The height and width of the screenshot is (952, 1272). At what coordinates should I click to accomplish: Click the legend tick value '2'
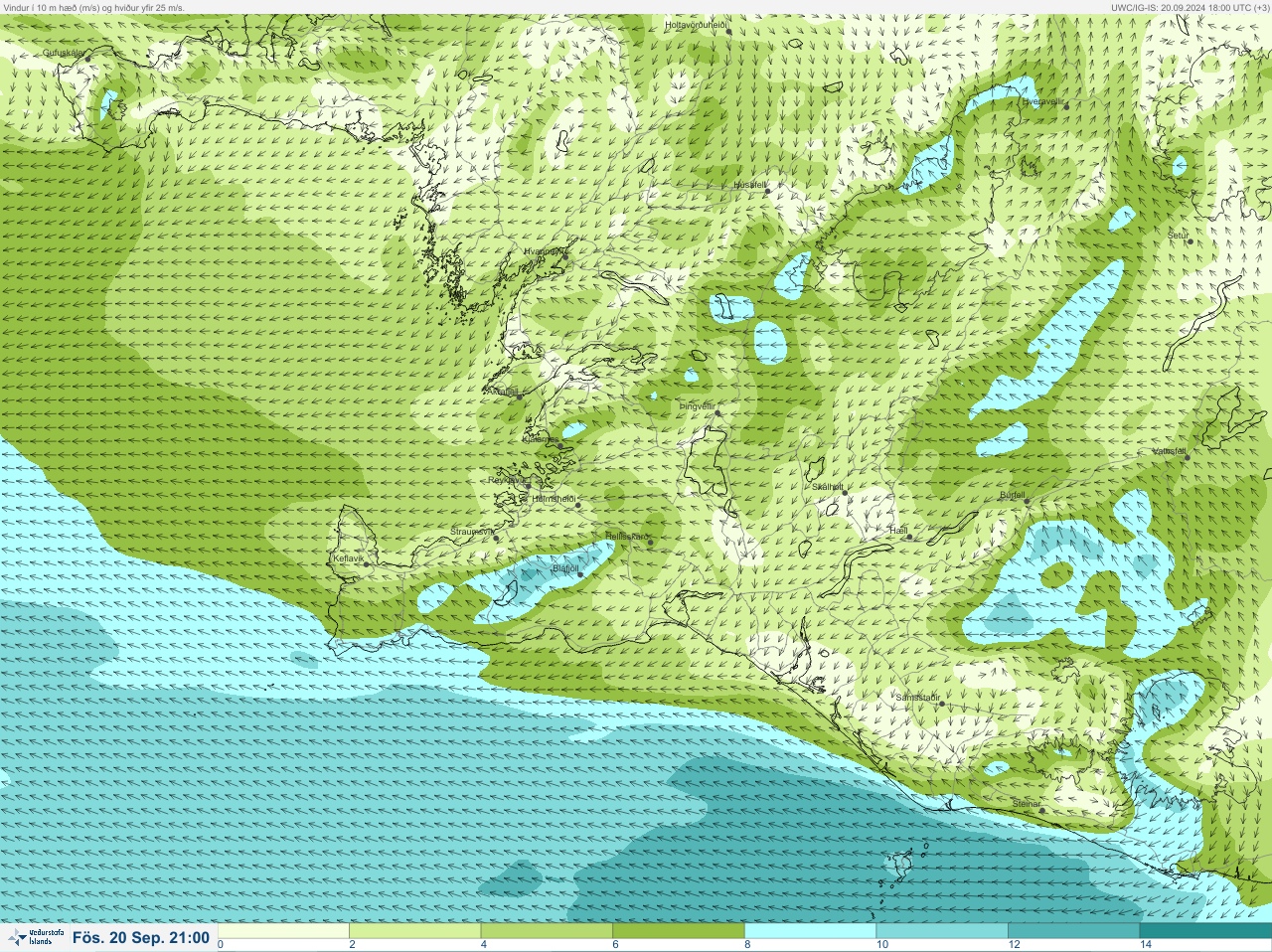[x=352, y=944]
